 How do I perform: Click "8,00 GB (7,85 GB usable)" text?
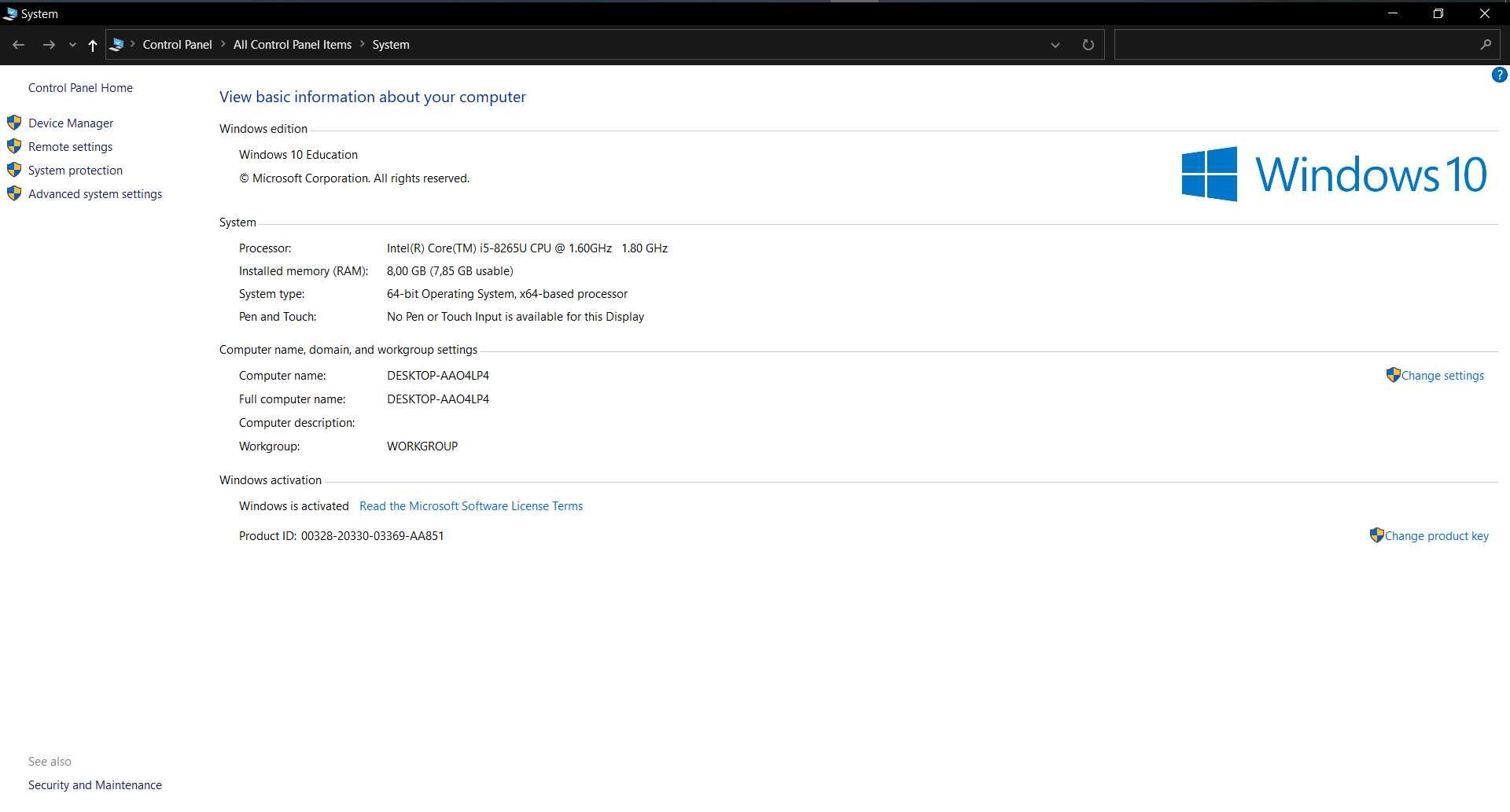click(x=450, y=271)
